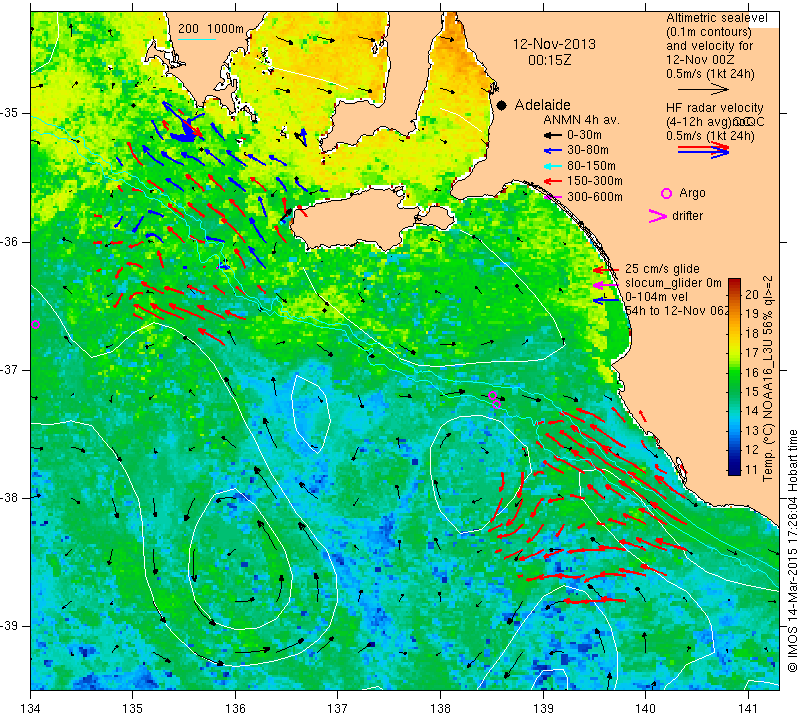Click the 'Altimetric sealevel' legend text
The height and width of the screenshot is (720, 800).
tap(717, 18)
